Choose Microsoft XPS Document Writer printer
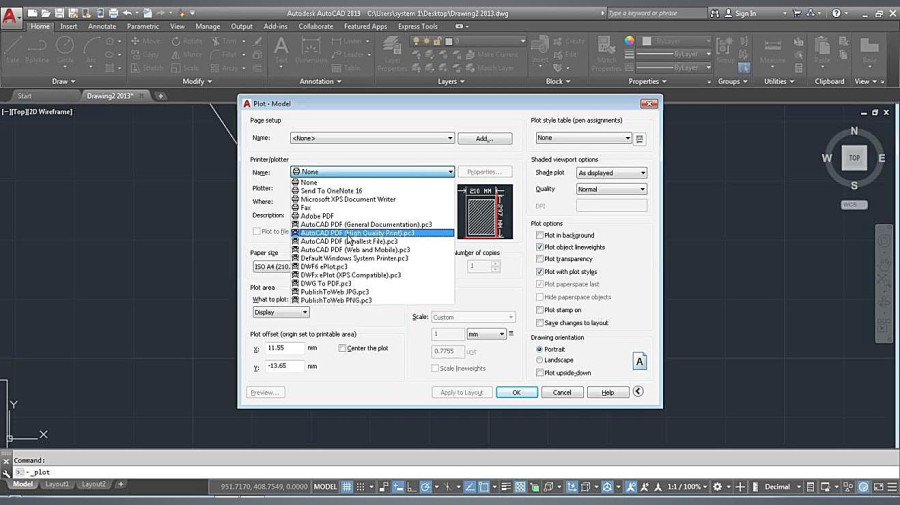900x505 pixels. [372, 199]
